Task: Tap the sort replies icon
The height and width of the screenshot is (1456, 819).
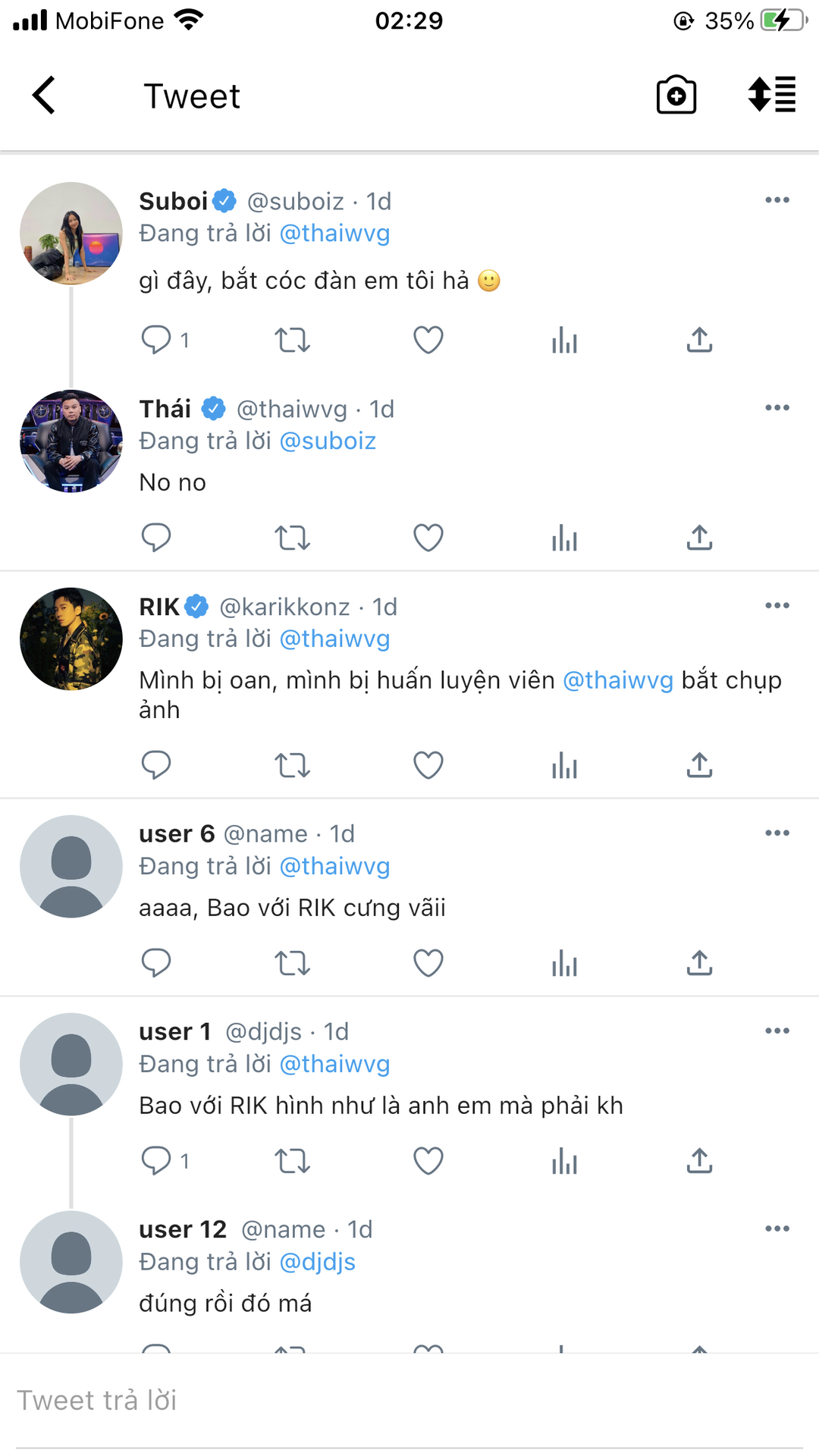Action: click(771, 96)
